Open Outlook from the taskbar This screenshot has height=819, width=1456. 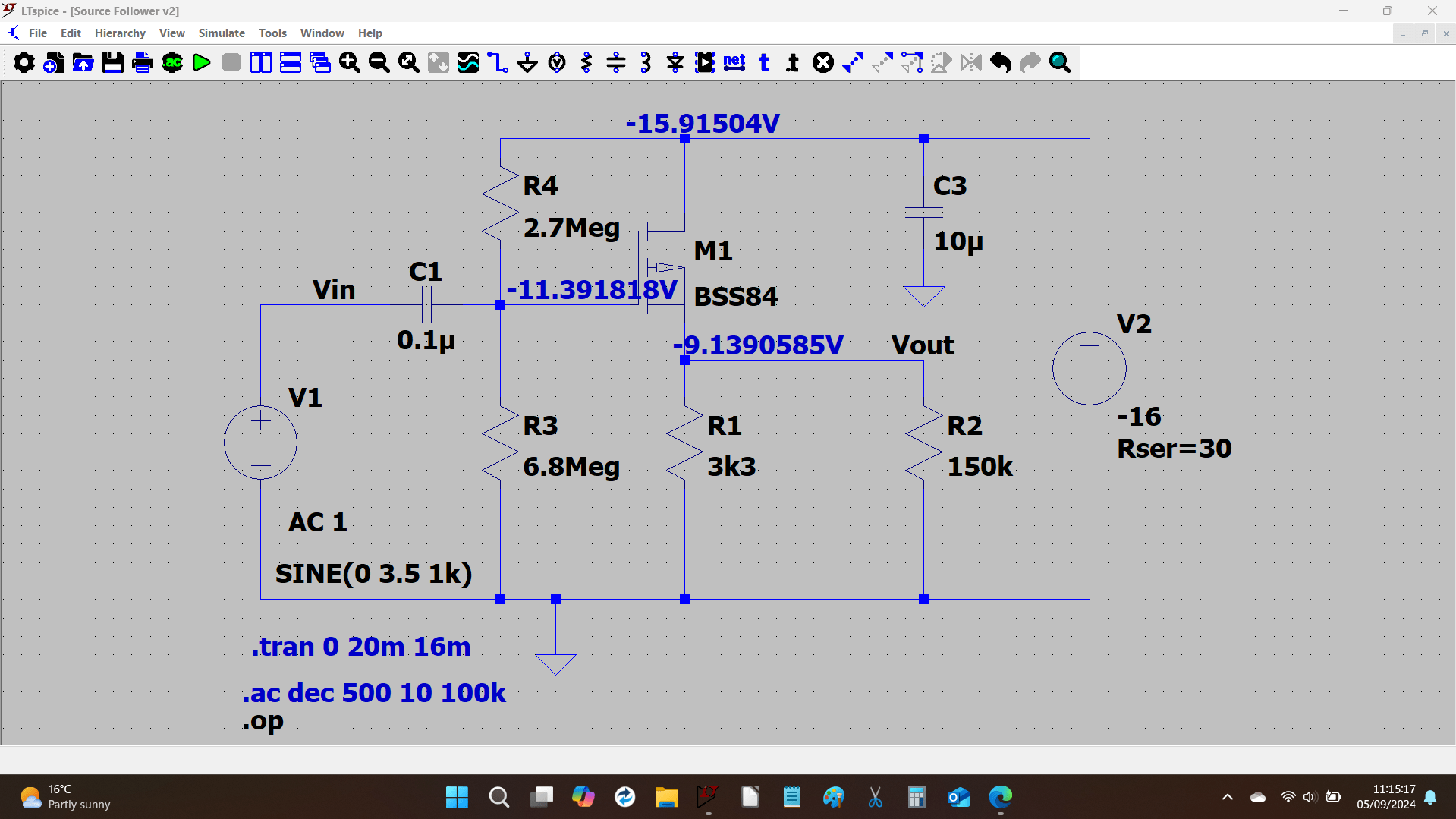[959, 797]
